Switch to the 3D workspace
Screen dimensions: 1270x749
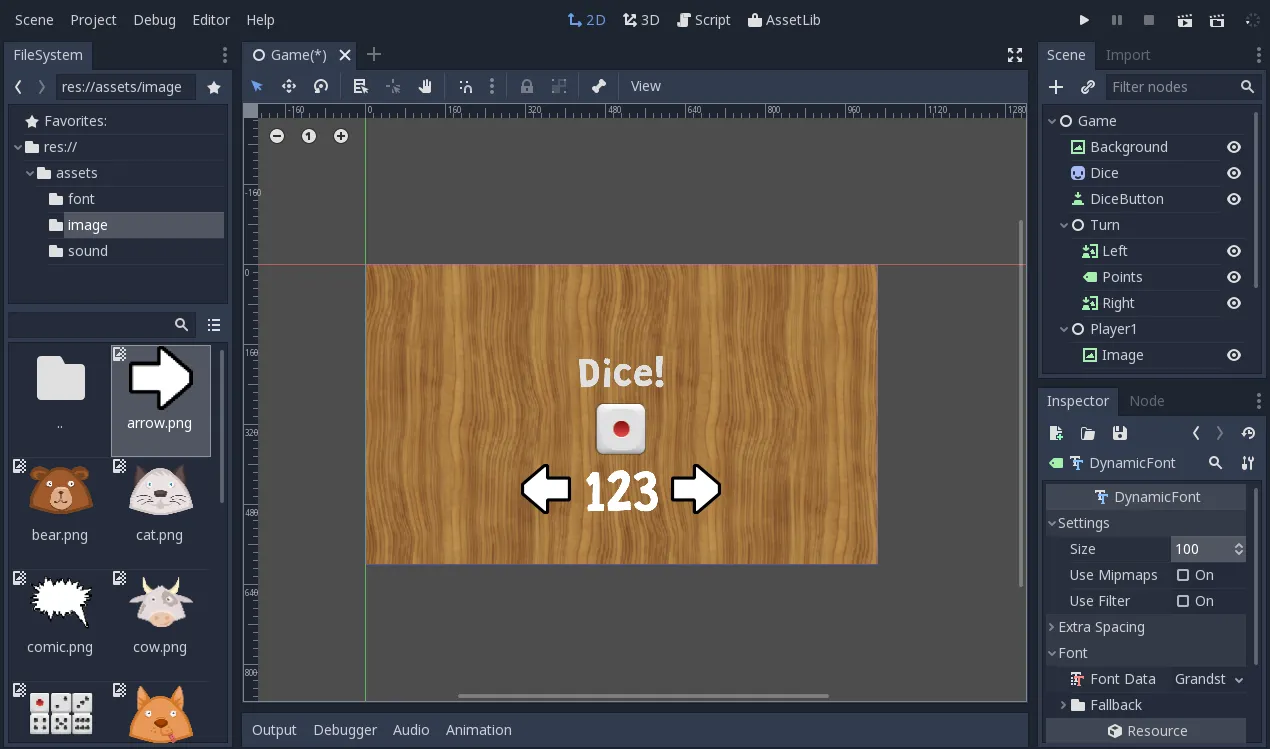click(x=641, y=20)
